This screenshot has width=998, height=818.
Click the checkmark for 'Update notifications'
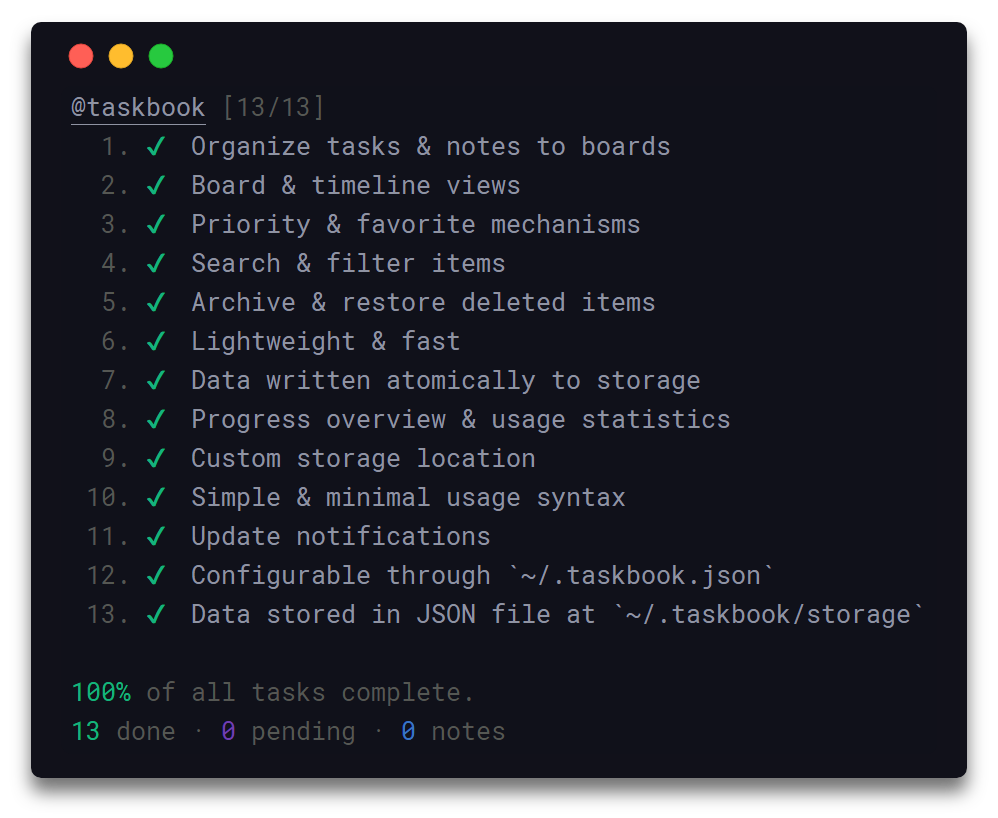coord(157,536)
